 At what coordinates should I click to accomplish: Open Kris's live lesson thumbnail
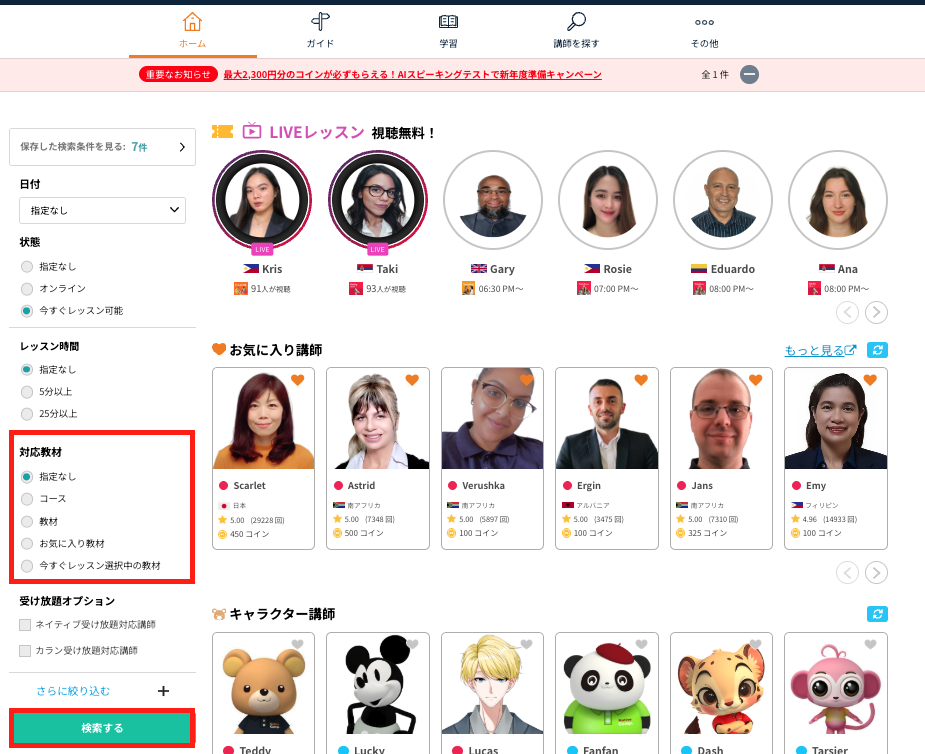pyautogui.click(x=262, y=201)
